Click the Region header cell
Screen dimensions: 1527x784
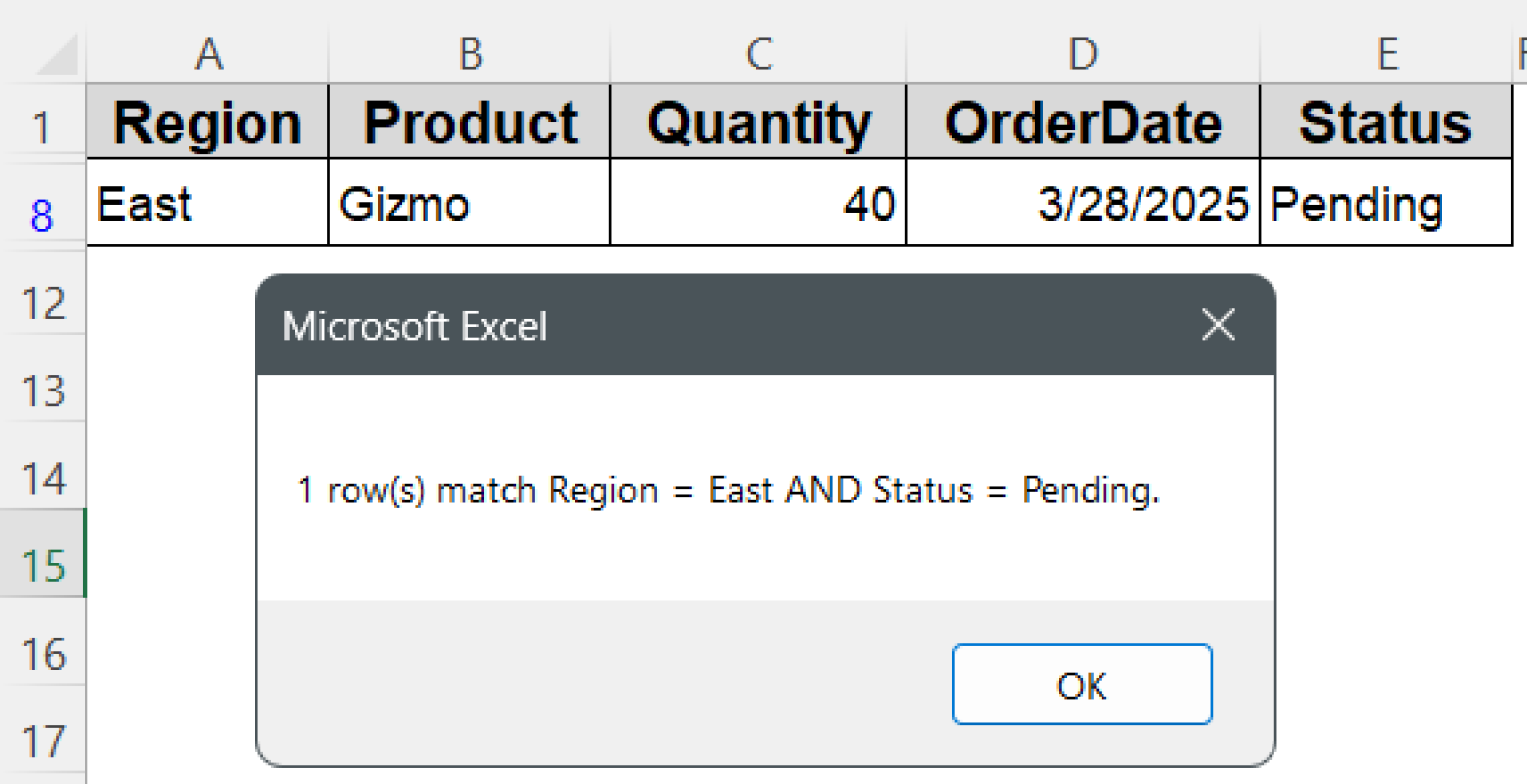pos(209,121)
